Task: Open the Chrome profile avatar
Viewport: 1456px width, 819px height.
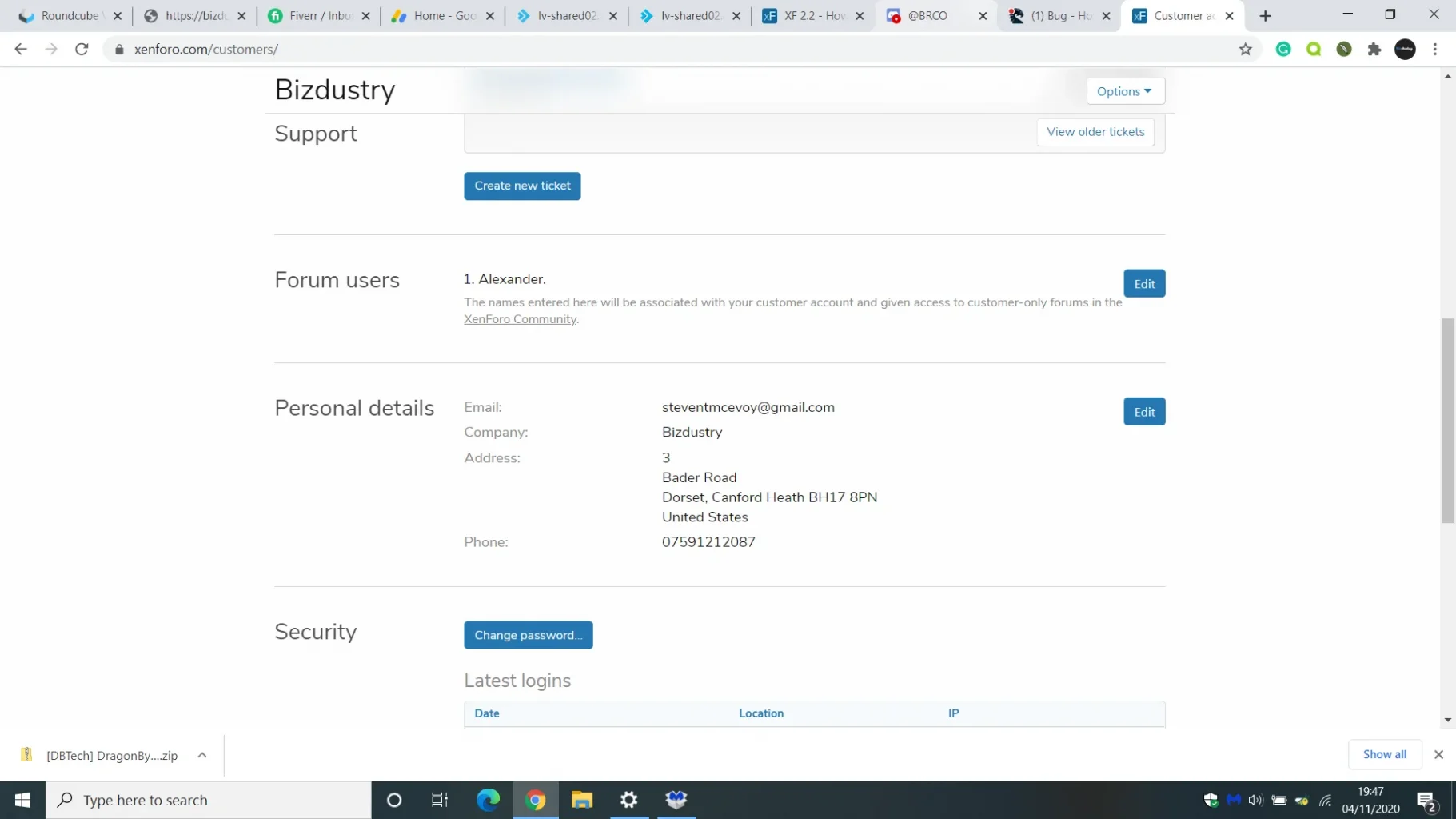Action: tap(1405, 49)
